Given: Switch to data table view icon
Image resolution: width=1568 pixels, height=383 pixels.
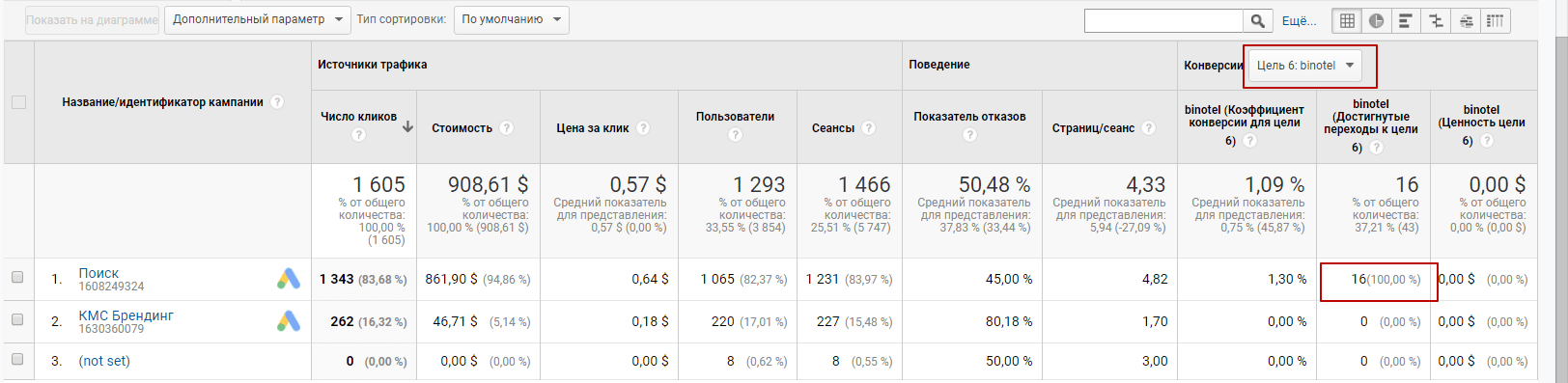Looking at the screenshot, I should [1347, 20].
